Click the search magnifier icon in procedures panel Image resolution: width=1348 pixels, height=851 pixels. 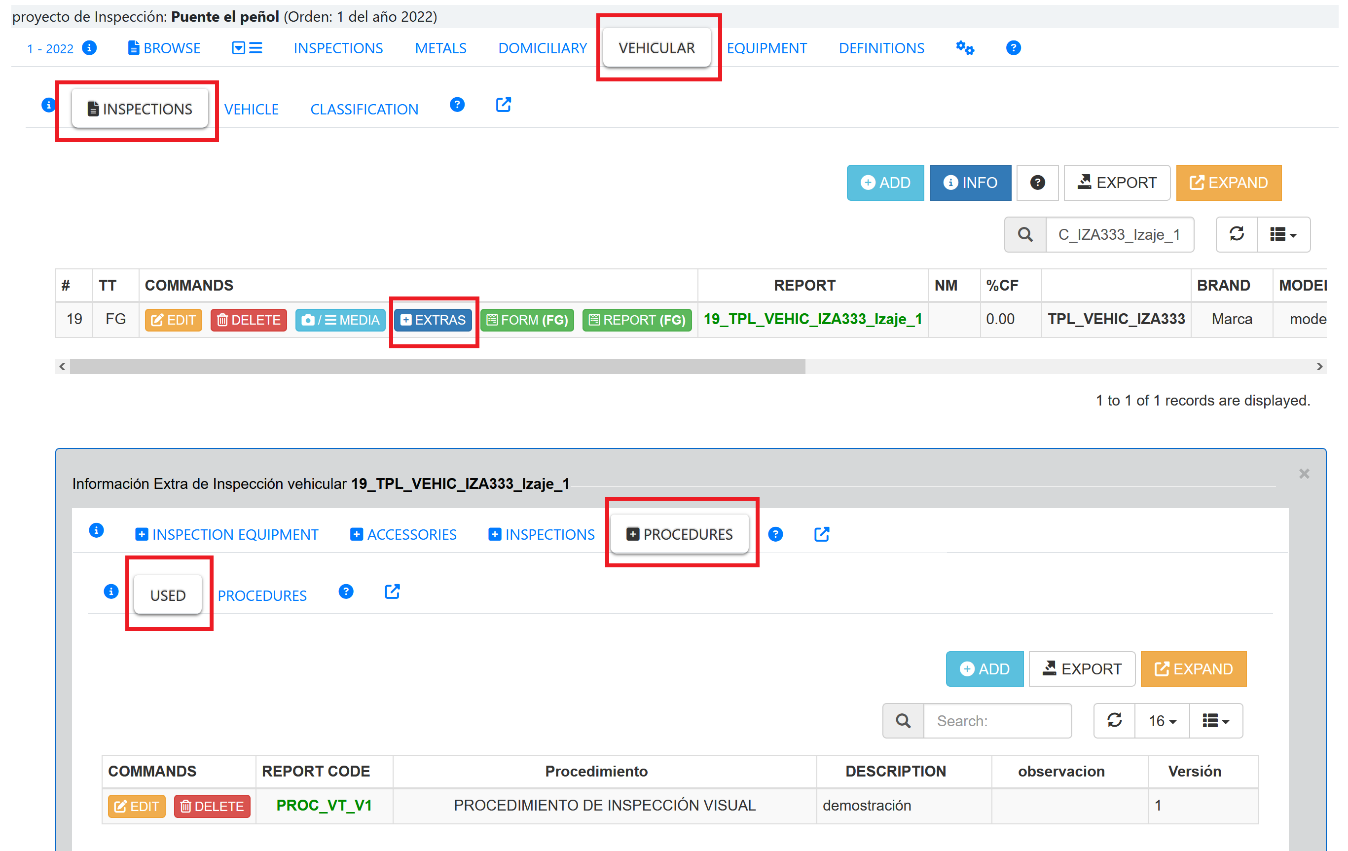pos(903,721)
